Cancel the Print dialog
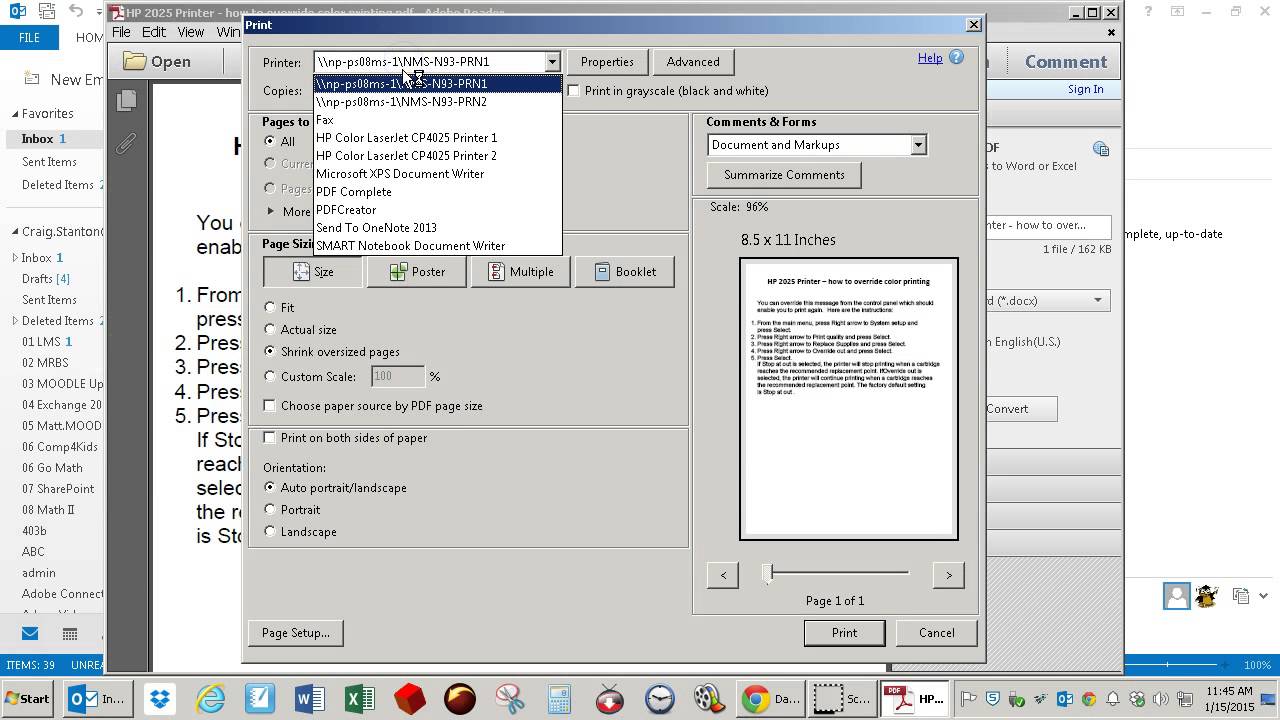The height and width of the screenshot is (720, 1280). 937,632
